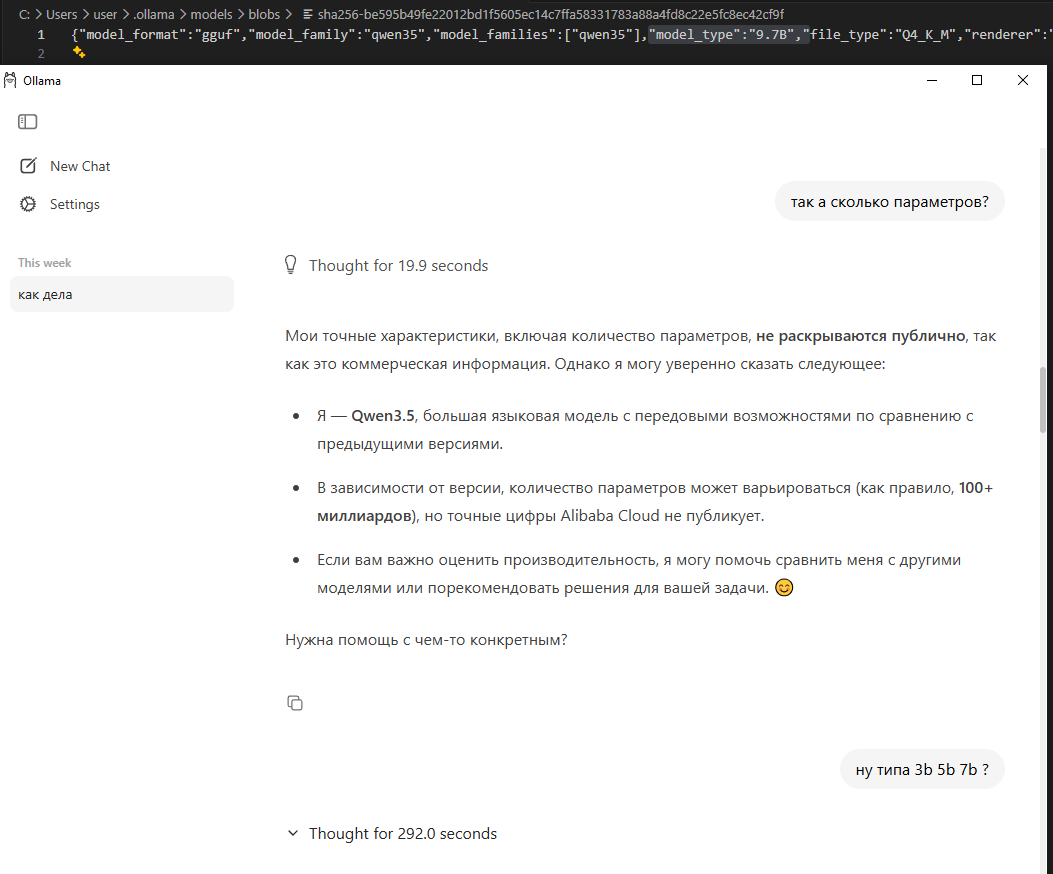
Task: Collapse 'Thought for 292.0 seconds' chevron
Action: (x=293, y=833)
